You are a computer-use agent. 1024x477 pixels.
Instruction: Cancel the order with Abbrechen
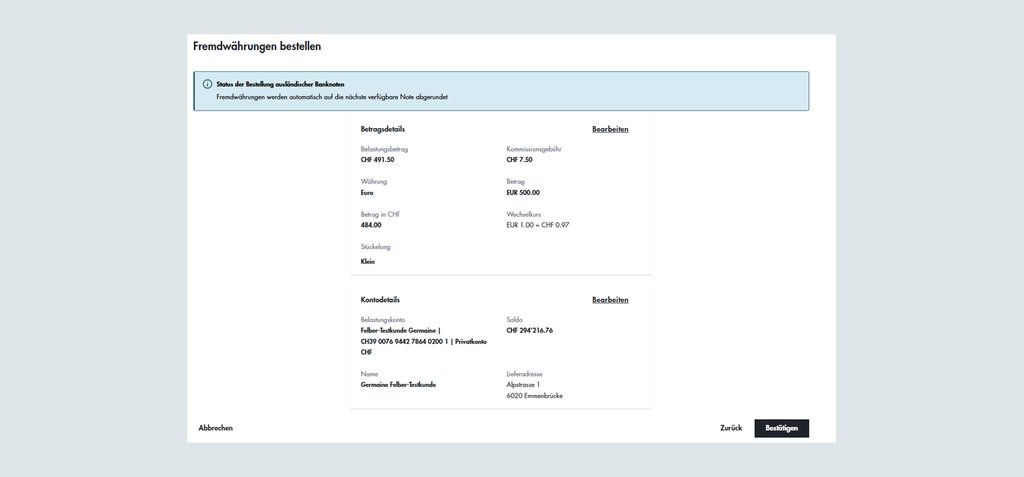tap(216, 428)
